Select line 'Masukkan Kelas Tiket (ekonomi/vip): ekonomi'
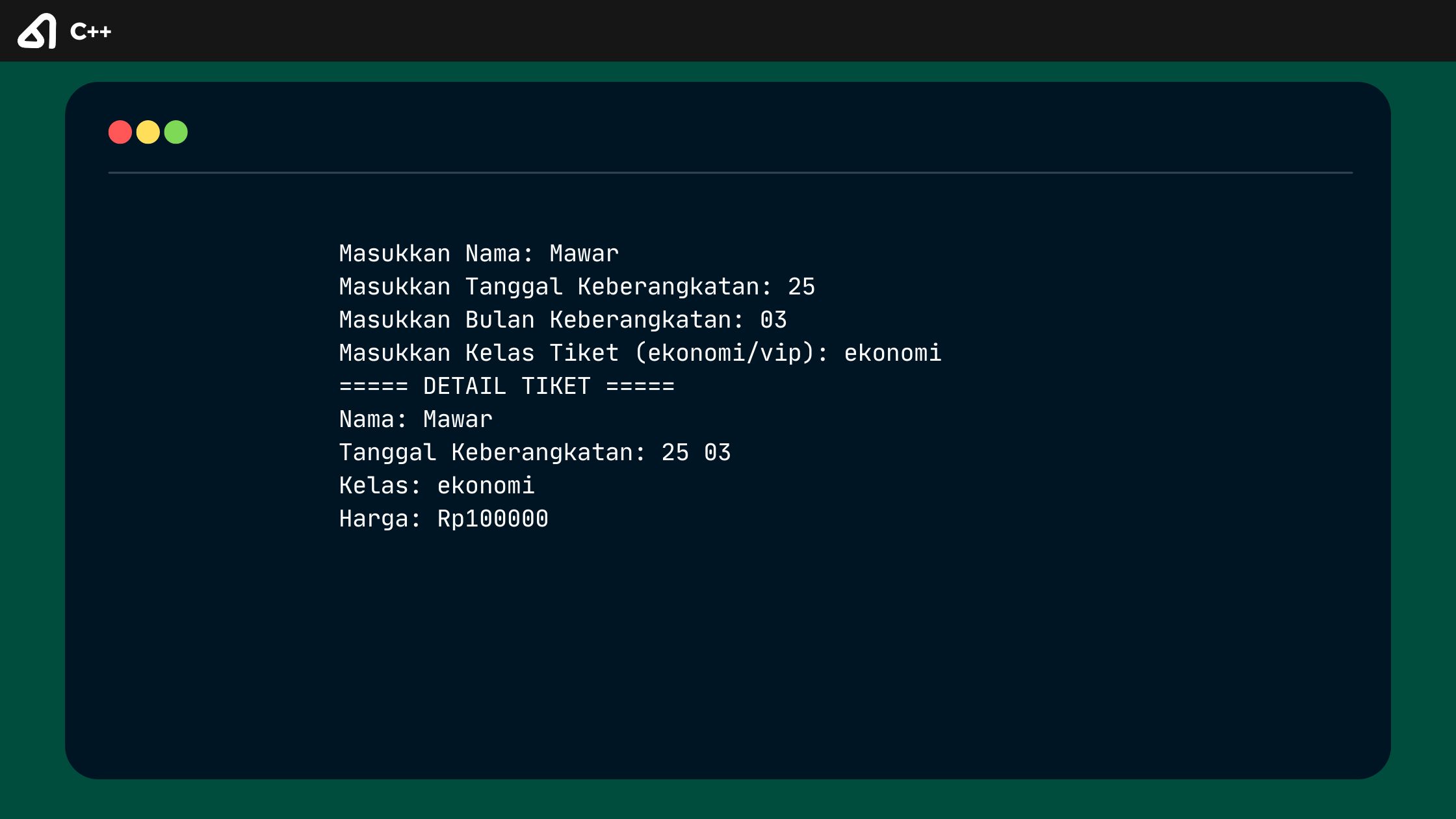The height and width of the screenshot is (819, 1456). coord(640,353)
